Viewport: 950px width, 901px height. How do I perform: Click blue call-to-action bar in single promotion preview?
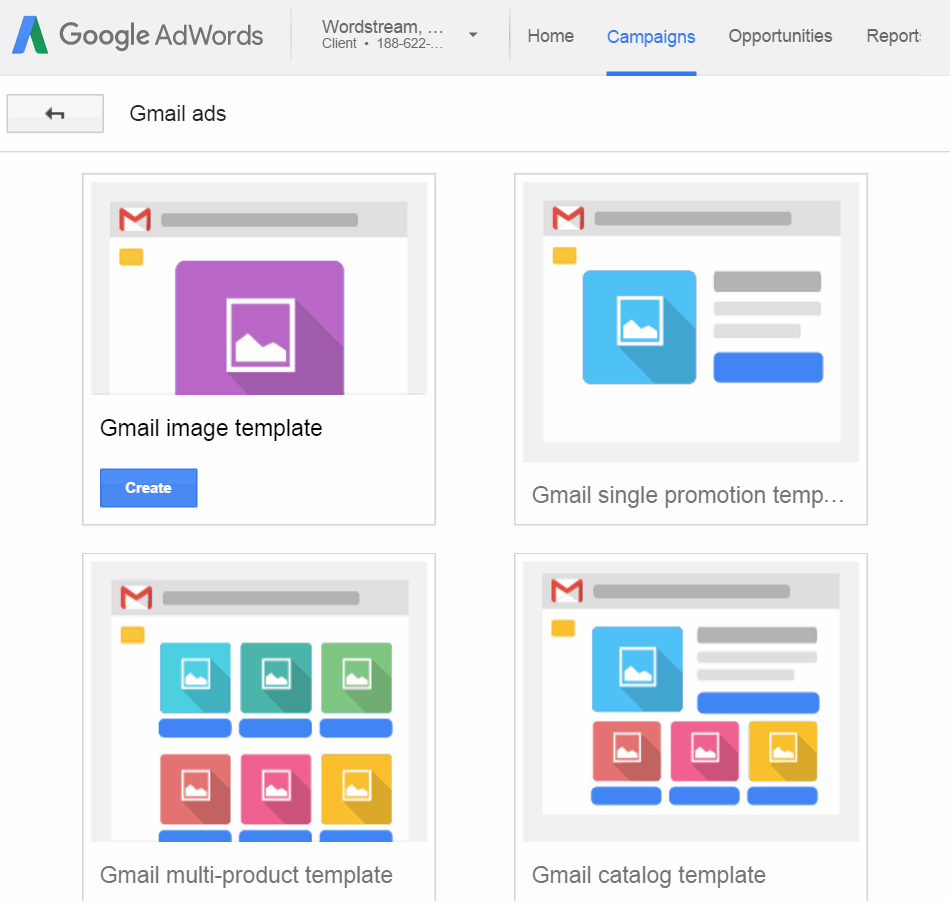(x=768, y=367)
